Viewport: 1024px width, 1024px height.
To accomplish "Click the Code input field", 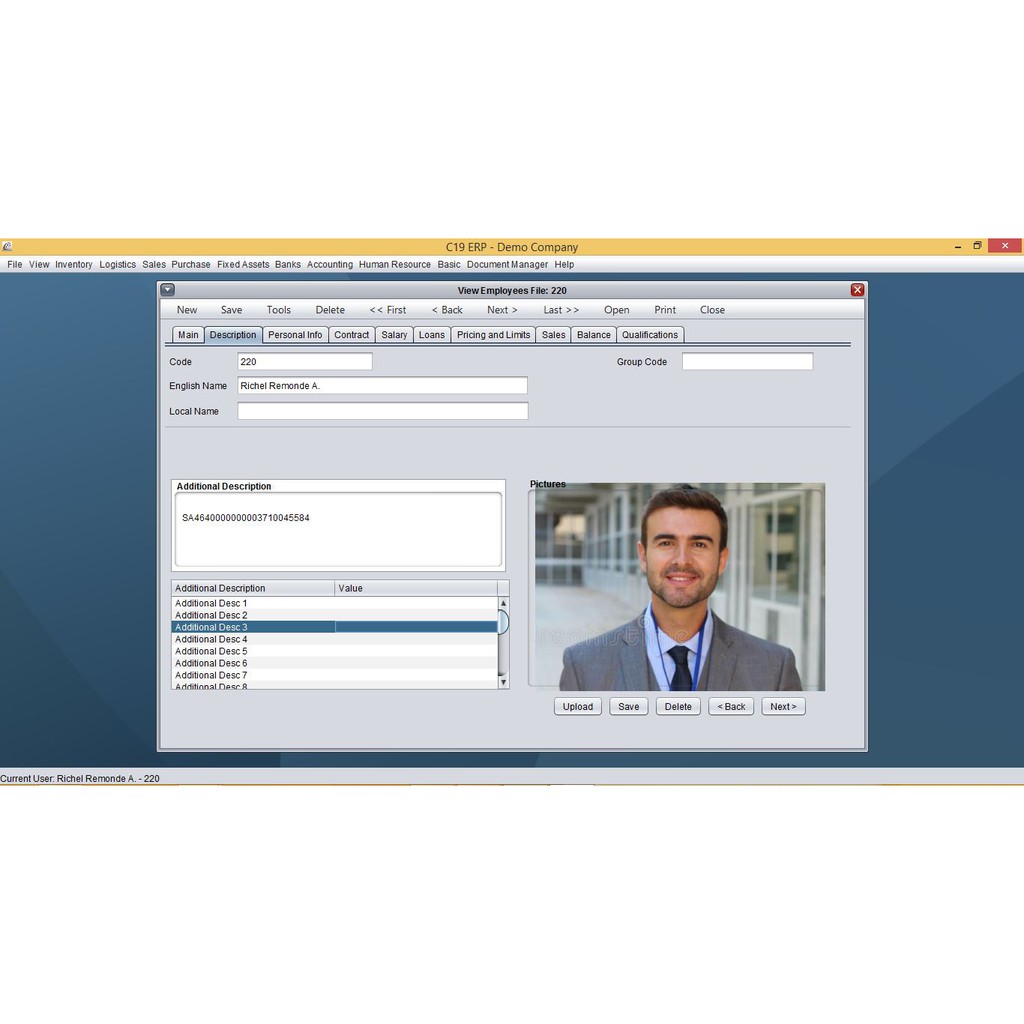I will [x=305, y=362].
